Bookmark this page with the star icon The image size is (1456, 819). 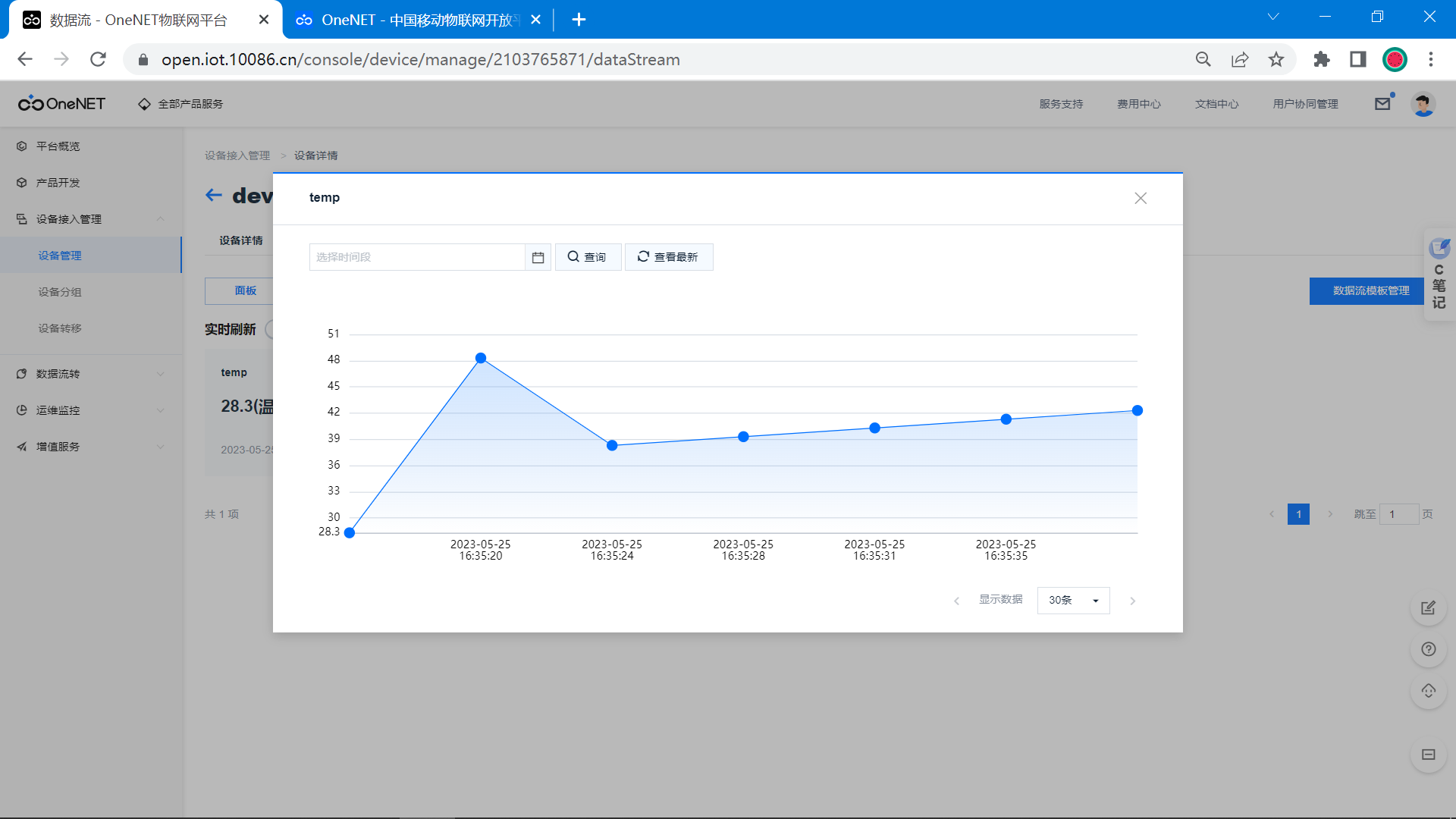[1276, 59]
